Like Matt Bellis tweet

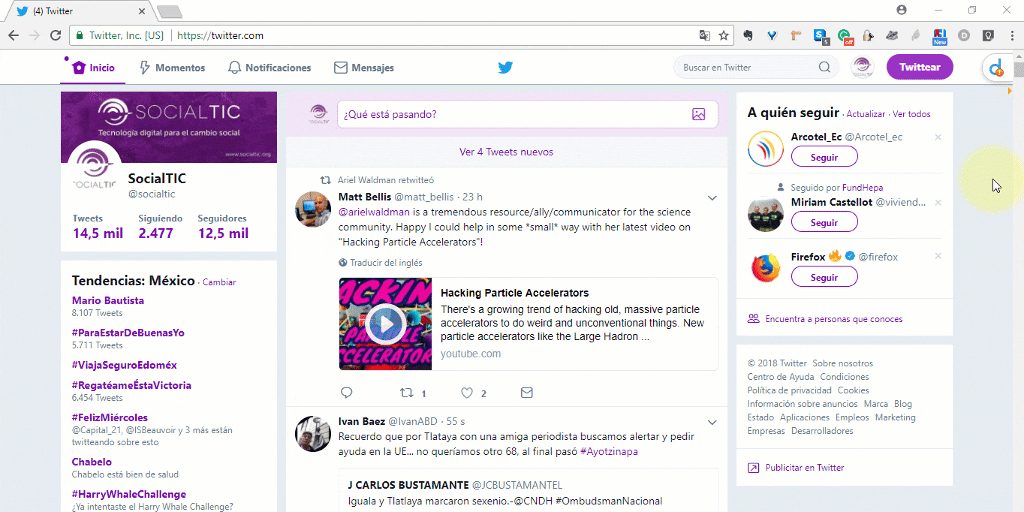[x=466, y=393]
